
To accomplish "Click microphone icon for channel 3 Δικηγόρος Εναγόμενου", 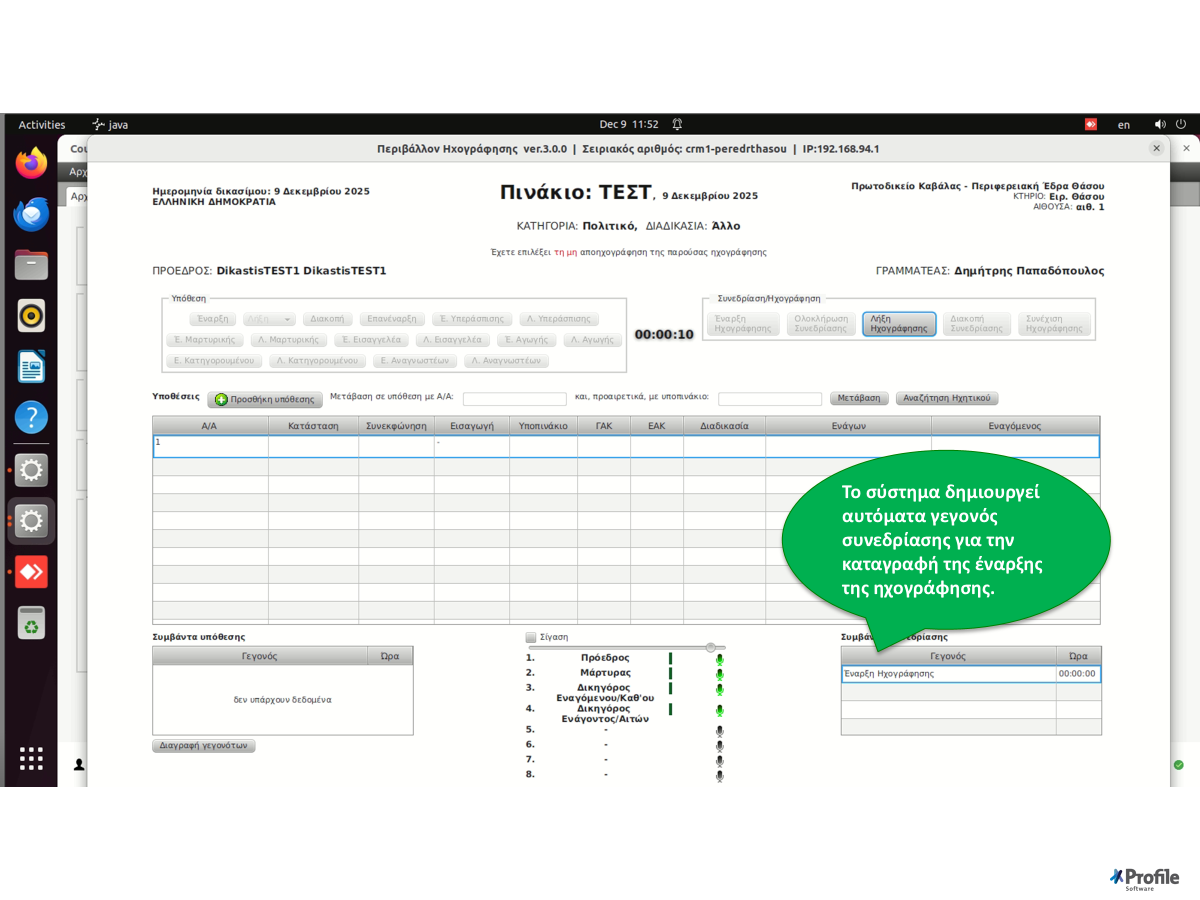I will pyautogui.click(x=719, y=690).
